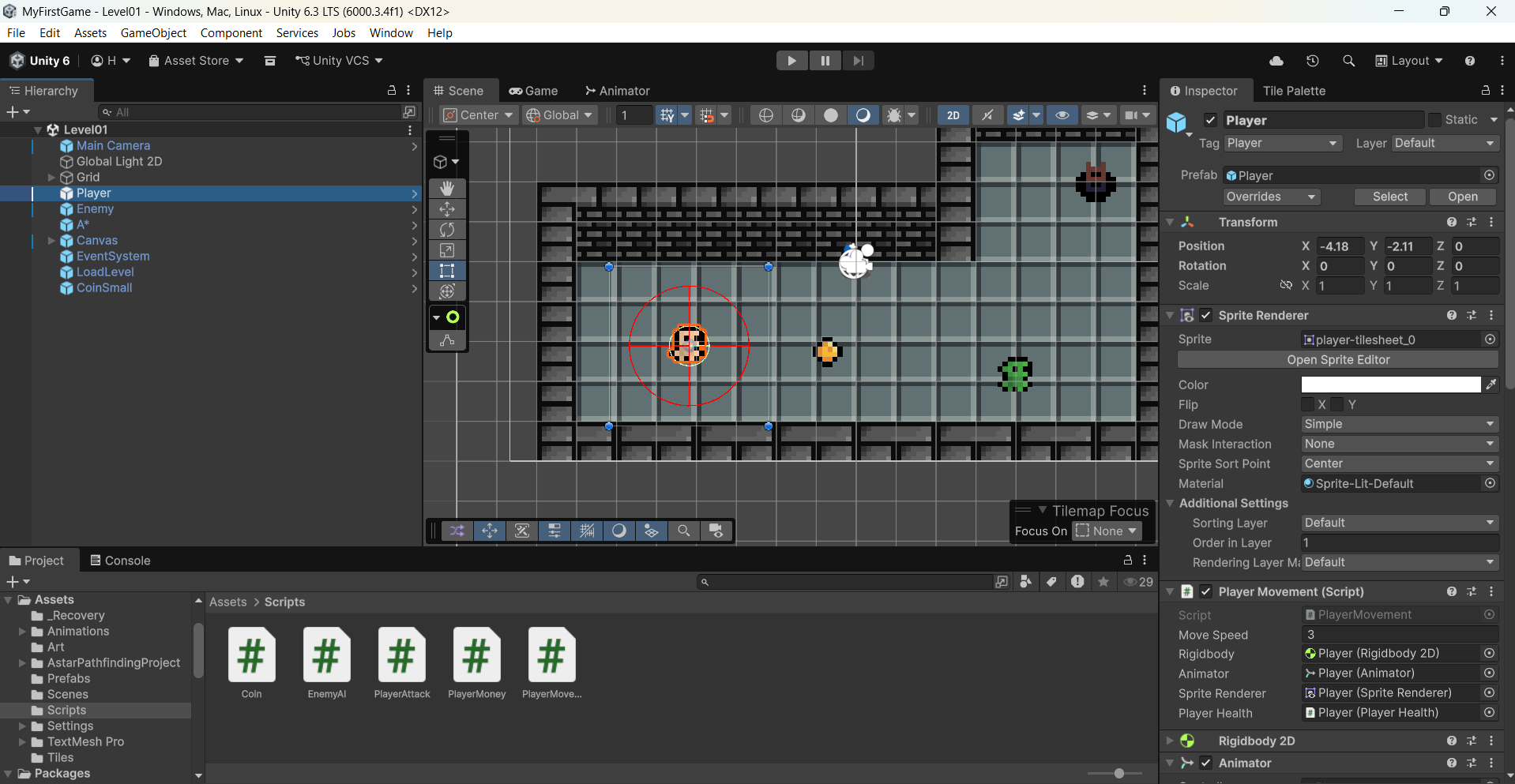The image size is (1515, 784).
Task: Open Transform component help icon
Action: click(1452, 223)
